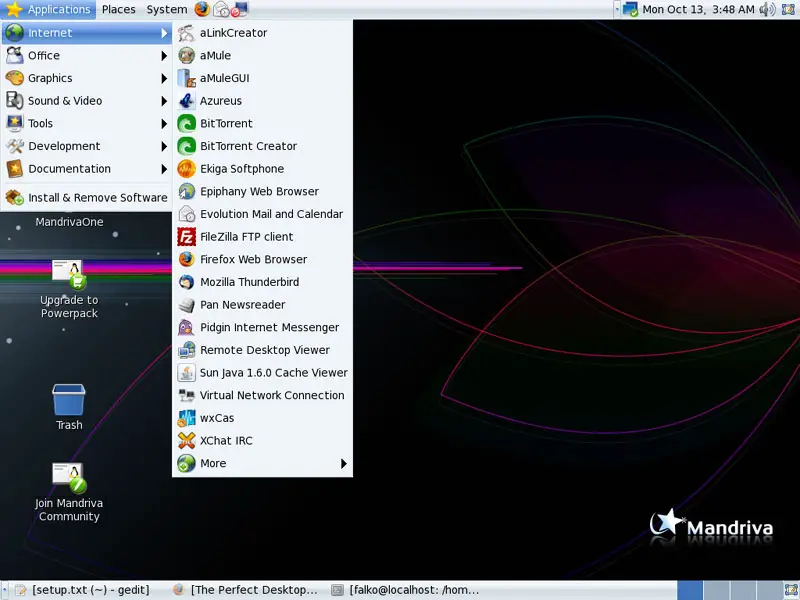800x600 pixels.
Task: Open the volume speaker icon in top panel
Action: point(767,9)
